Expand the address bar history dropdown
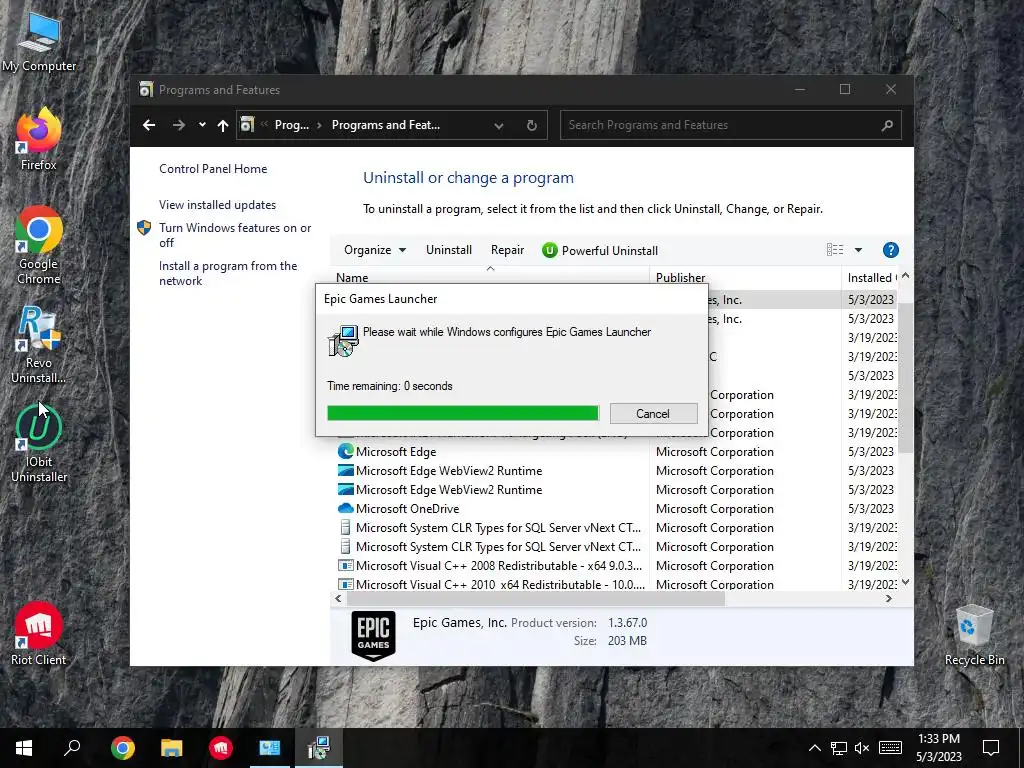The height and width of the screenshot is (768, 1024). 499,125
